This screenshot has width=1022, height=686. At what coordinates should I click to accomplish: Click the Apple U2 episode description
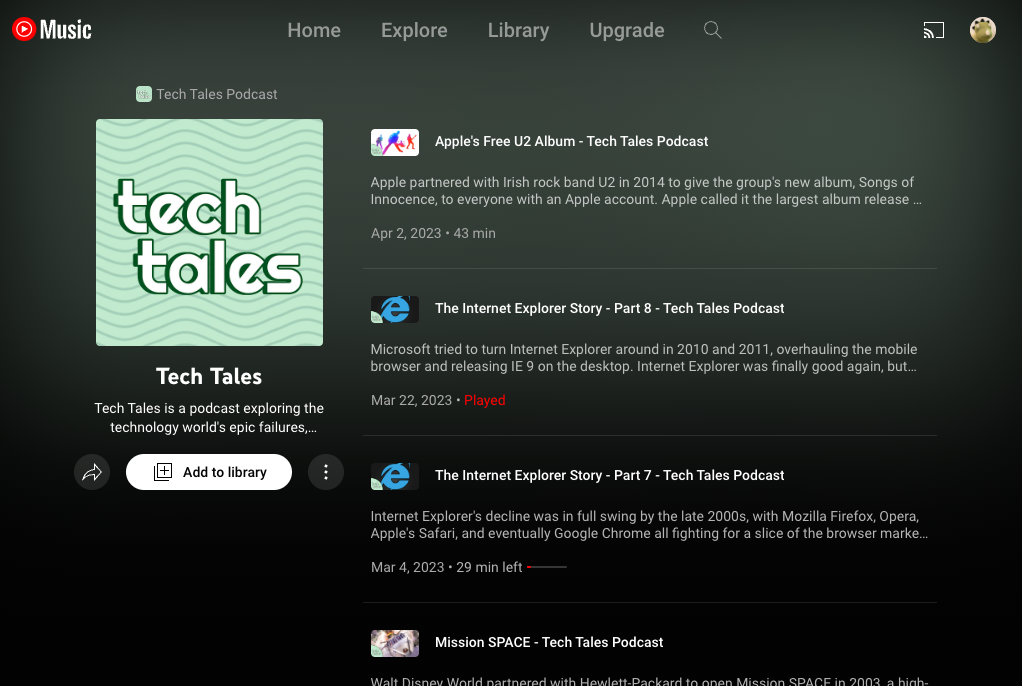tap(646, 190)
